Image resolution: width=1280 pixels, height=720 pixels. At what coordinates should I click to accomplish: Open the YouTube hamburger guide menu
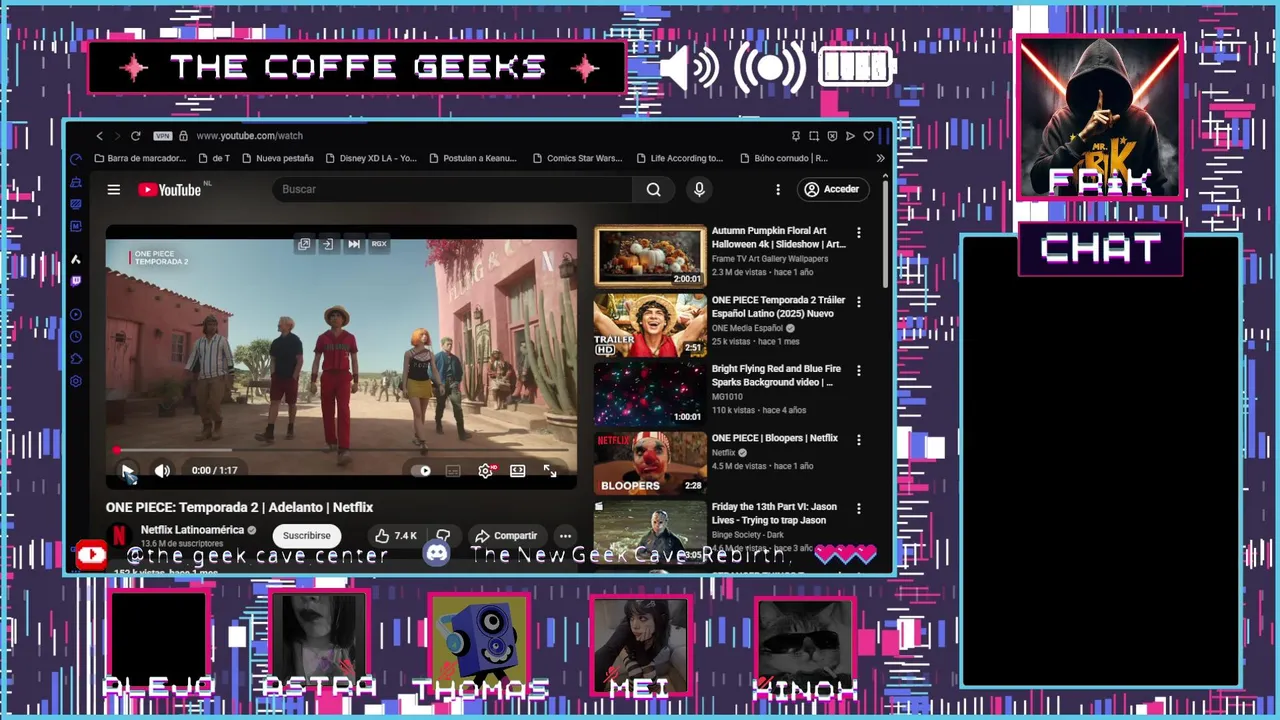click(x=114, y=189)
